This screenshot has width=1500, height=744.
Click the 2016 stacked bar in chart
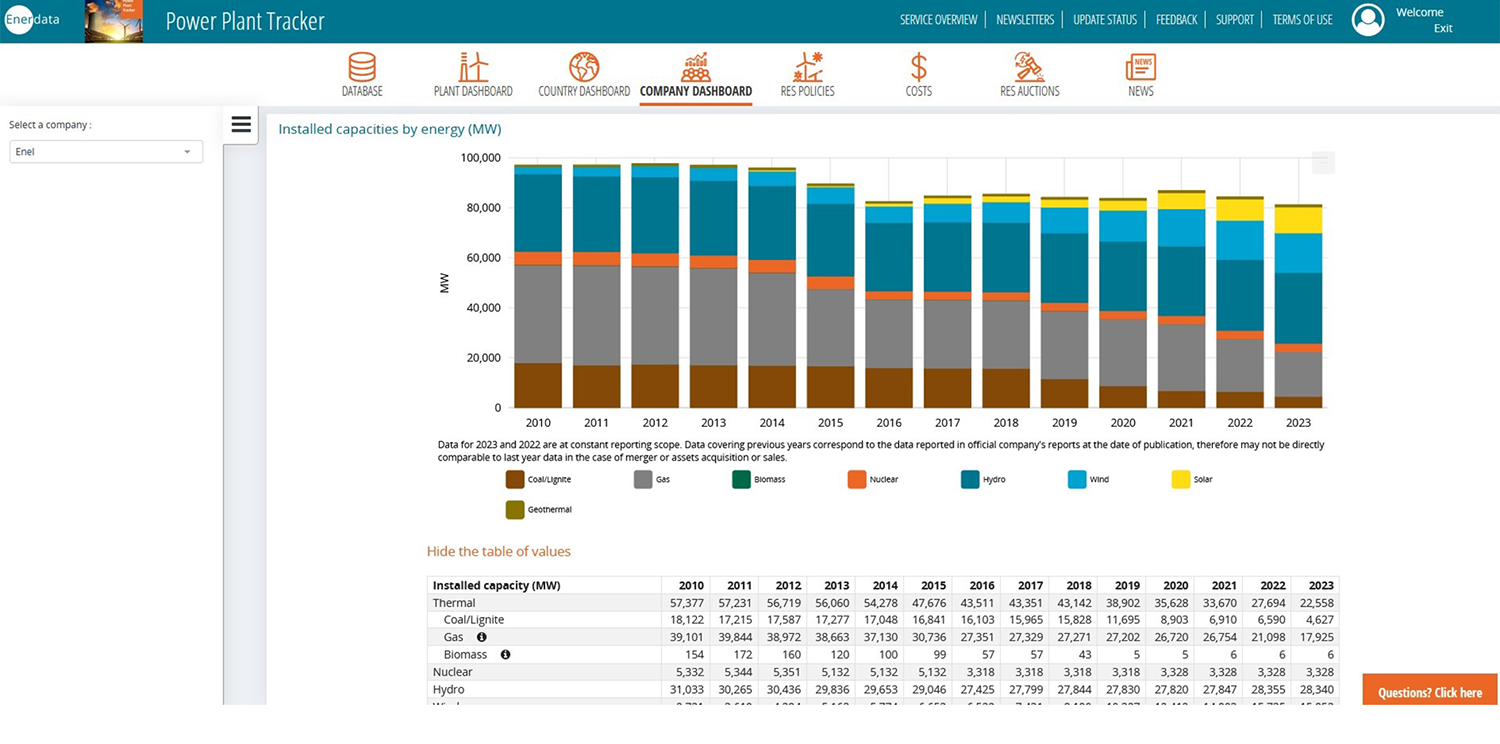pyautogui.click(x=889, y=304)
